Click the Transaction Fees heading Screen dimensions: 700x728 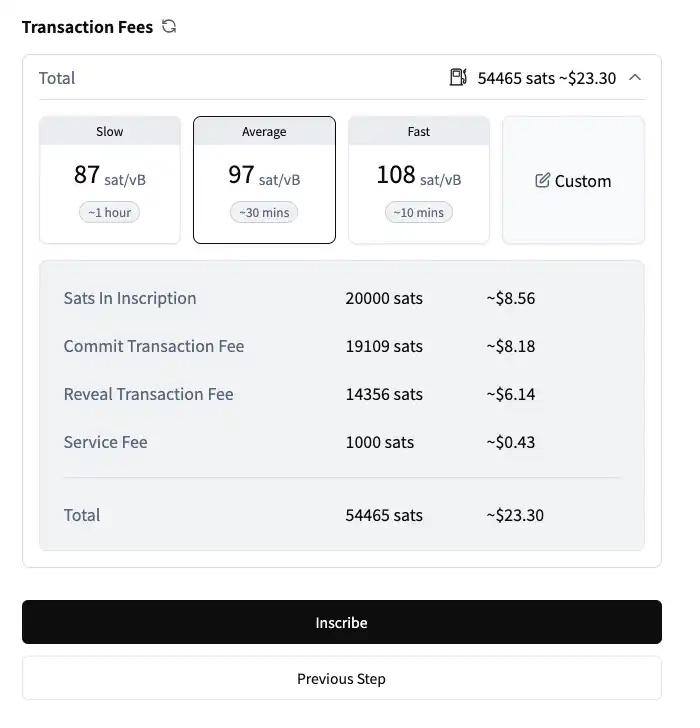[x=87, y=27]
